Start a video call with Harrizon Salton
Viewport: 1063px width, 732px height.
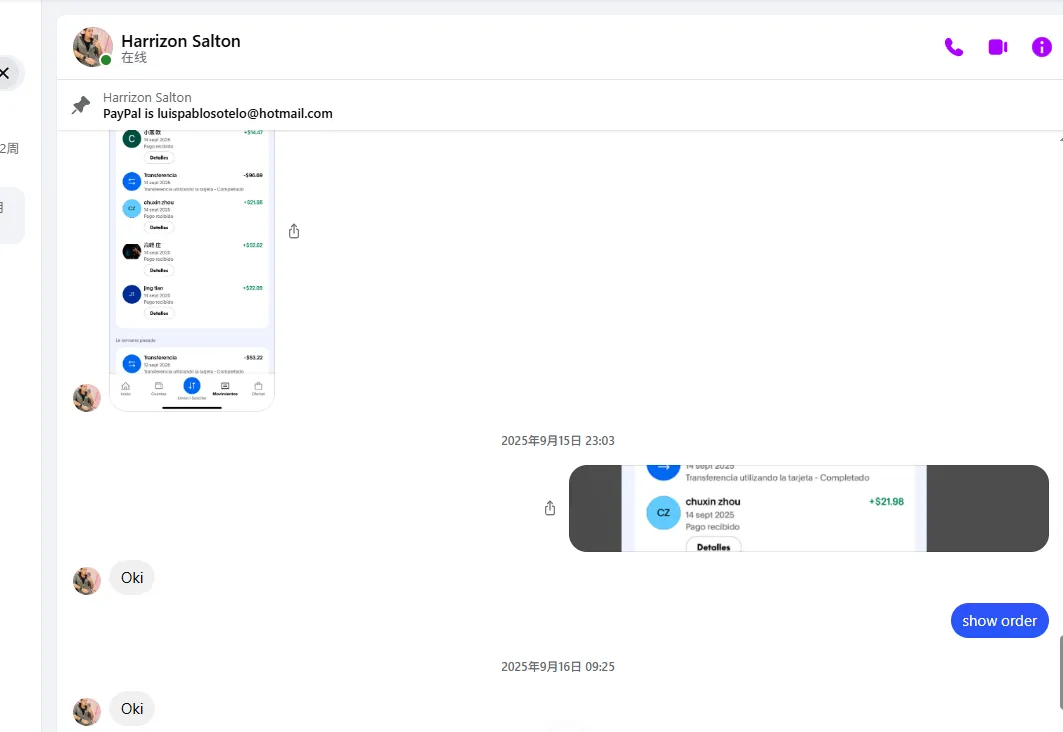(998, 47)
